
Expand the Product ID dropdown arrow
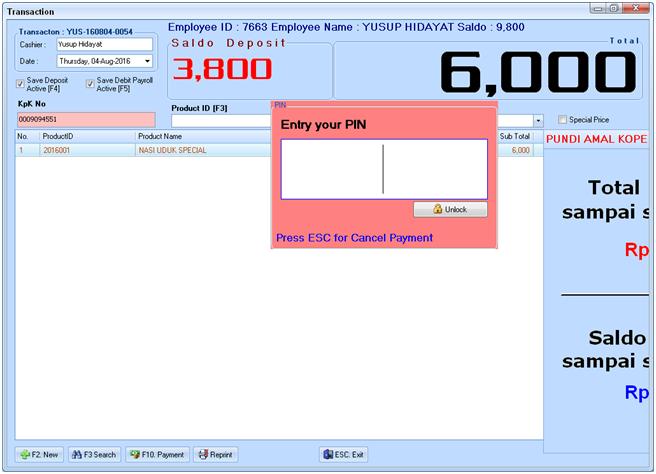[538, 120]
